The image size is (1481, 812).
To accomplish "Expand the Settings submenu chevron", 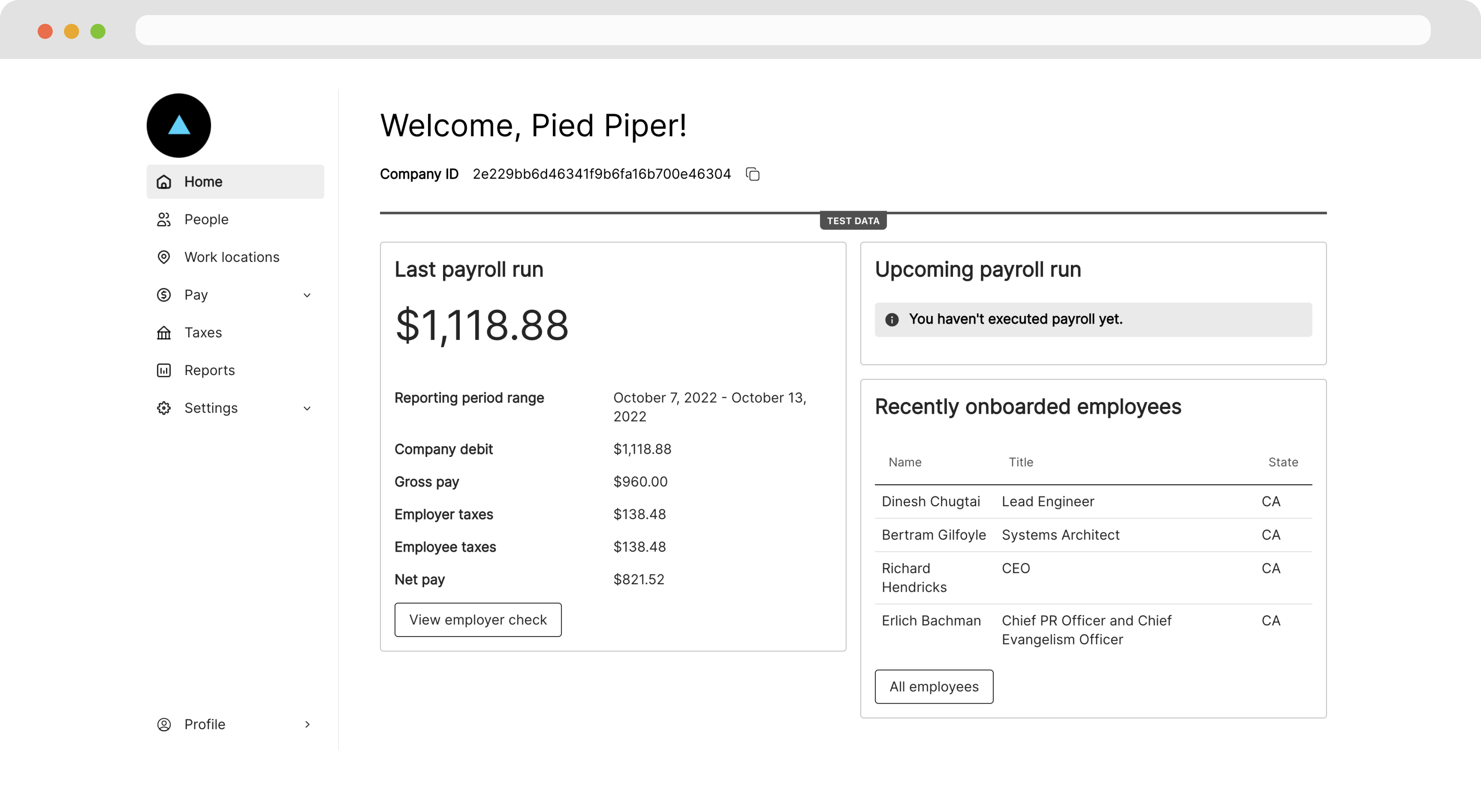I will [x=307, y=409].
